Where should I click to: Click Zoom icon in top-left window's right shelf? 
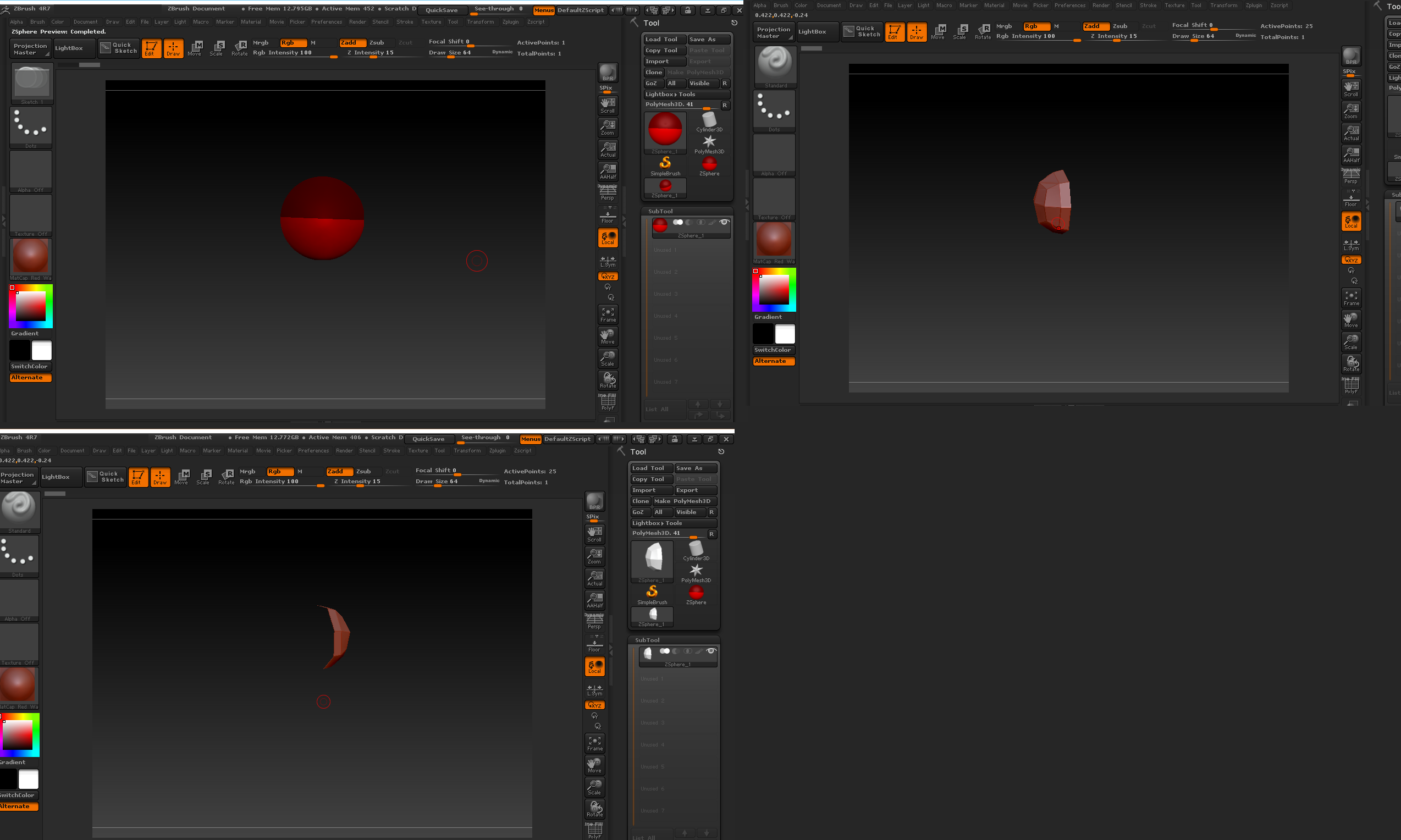click(x=608, y=127)
